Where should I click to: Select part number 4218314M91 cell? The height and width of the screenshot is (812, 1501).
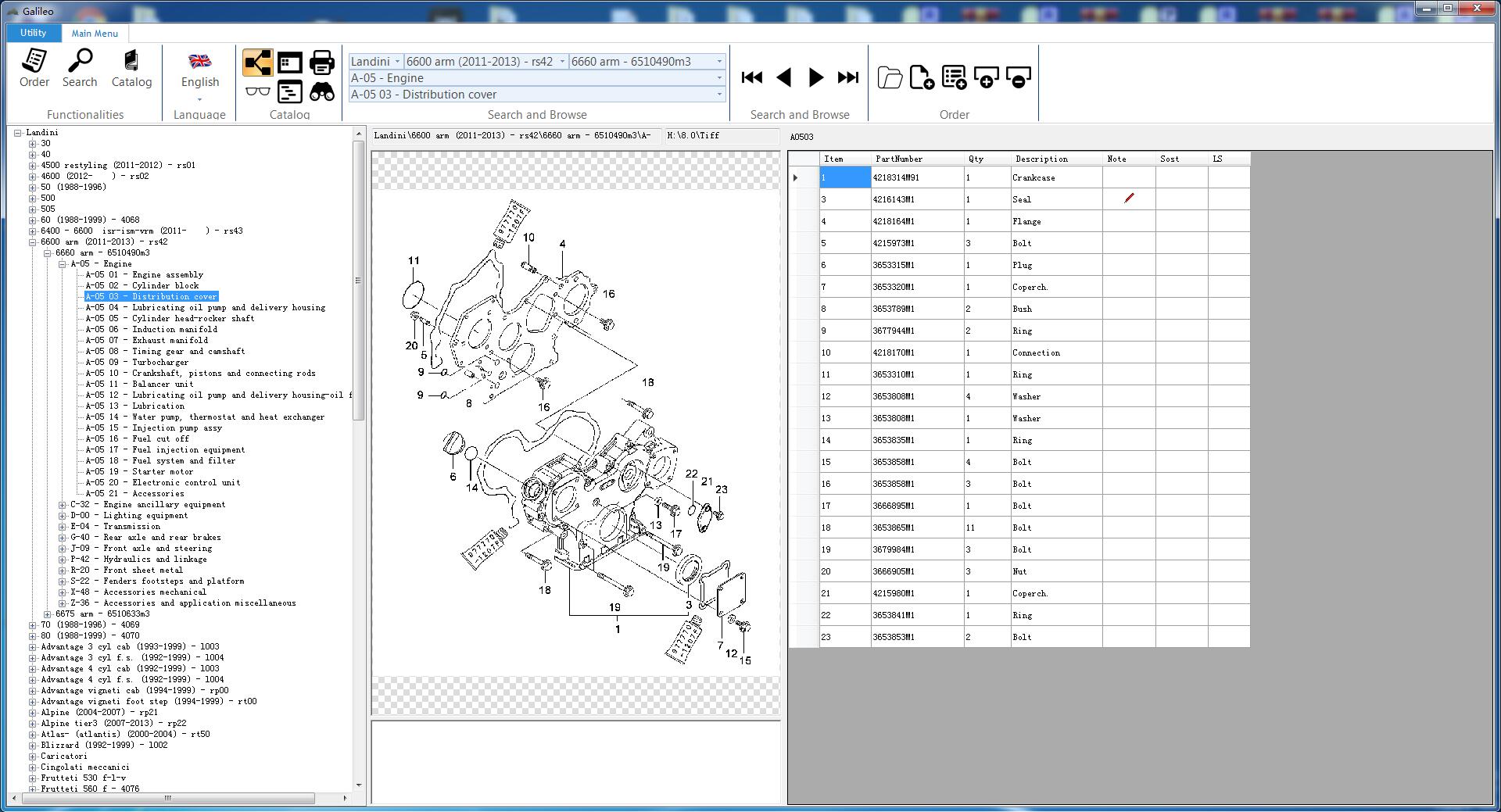pos(918,177)
